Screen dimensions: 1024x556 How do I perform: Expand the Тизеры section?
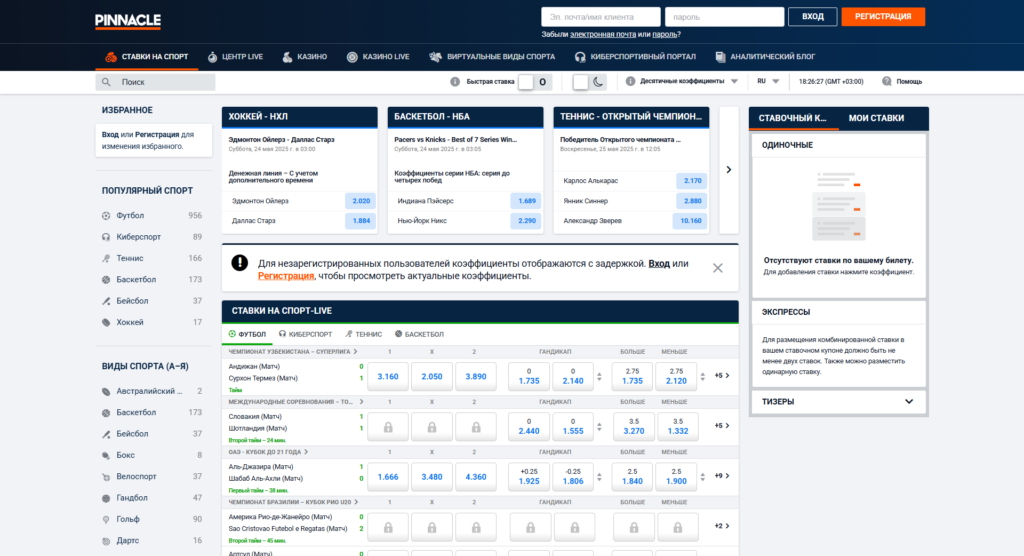tap(839, 402)
